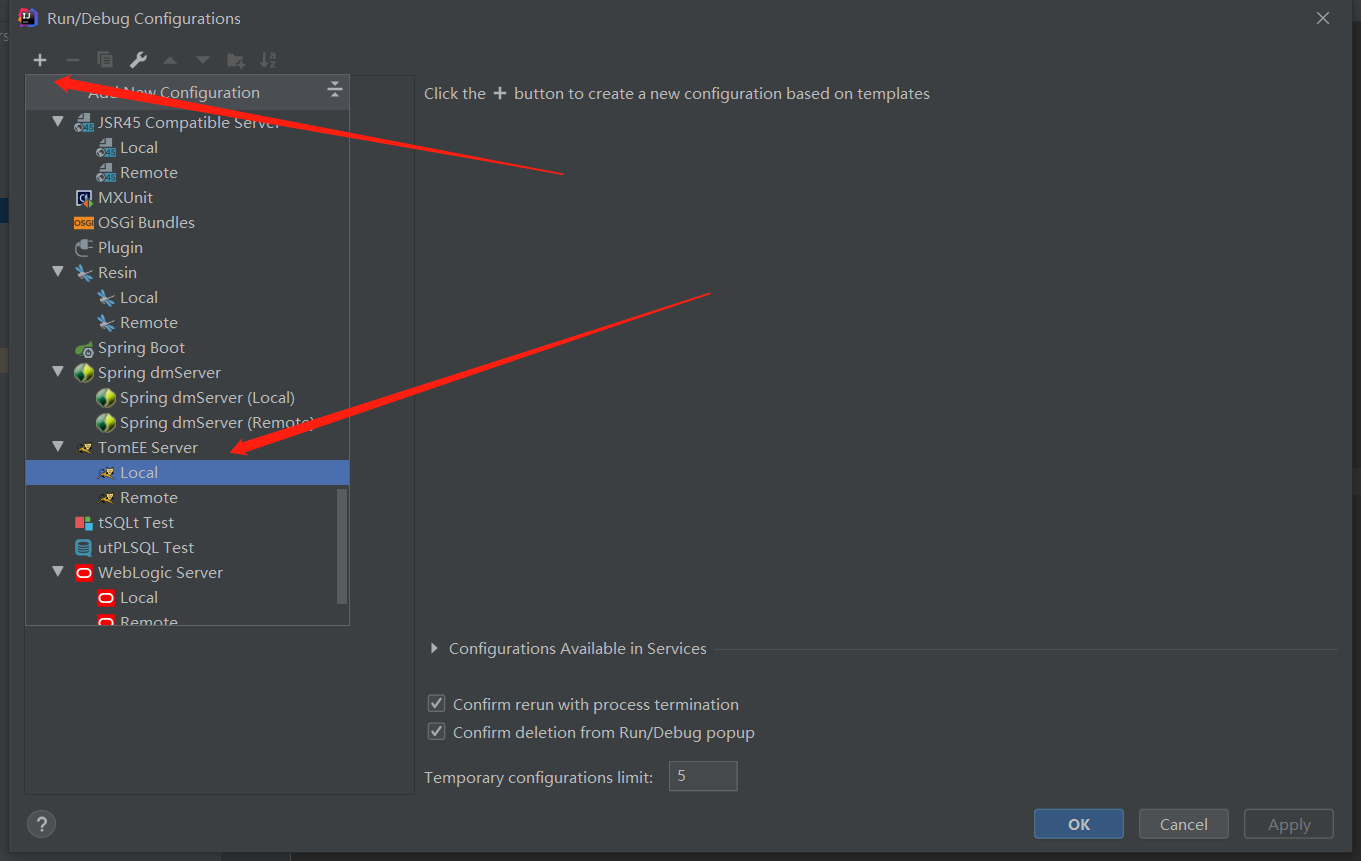The height and width of the screenshot is (861, 1361).
Task: Click the icon beside Spring dmServer (Local)
Action: pyautogui.click(x=106, y=398)
